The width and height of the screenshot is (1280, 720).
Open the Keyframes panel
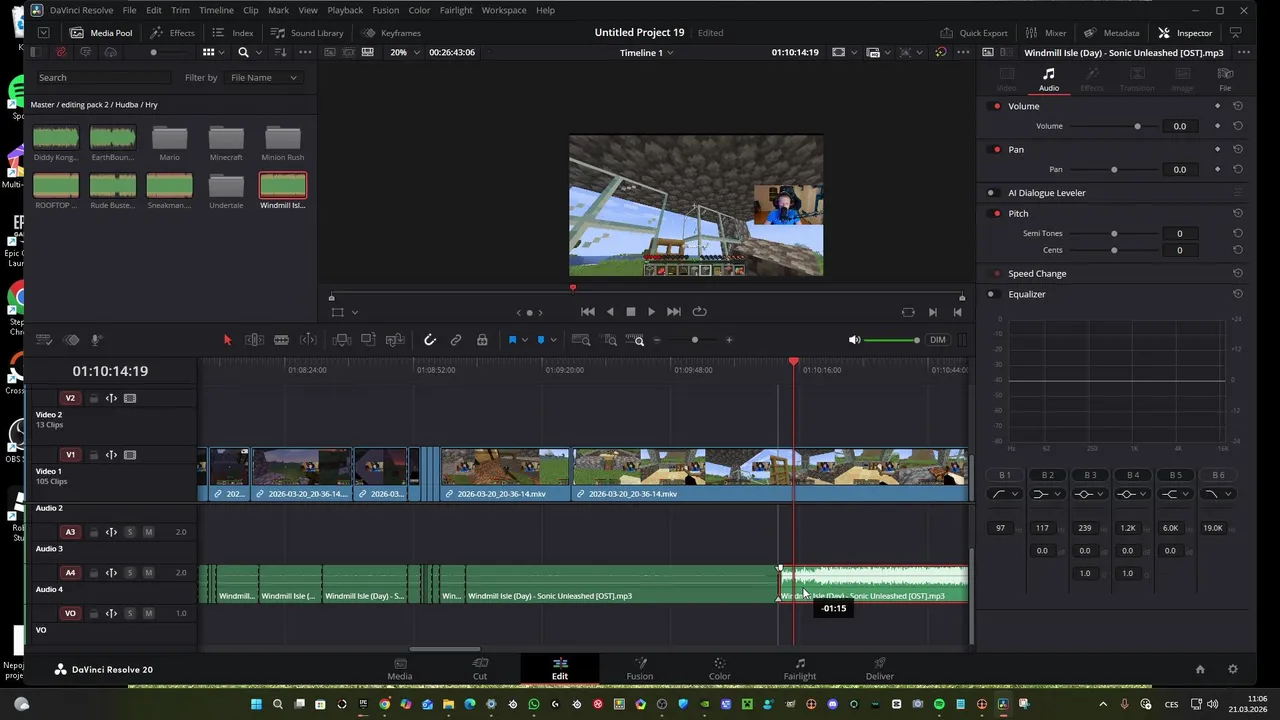(392, 33)
